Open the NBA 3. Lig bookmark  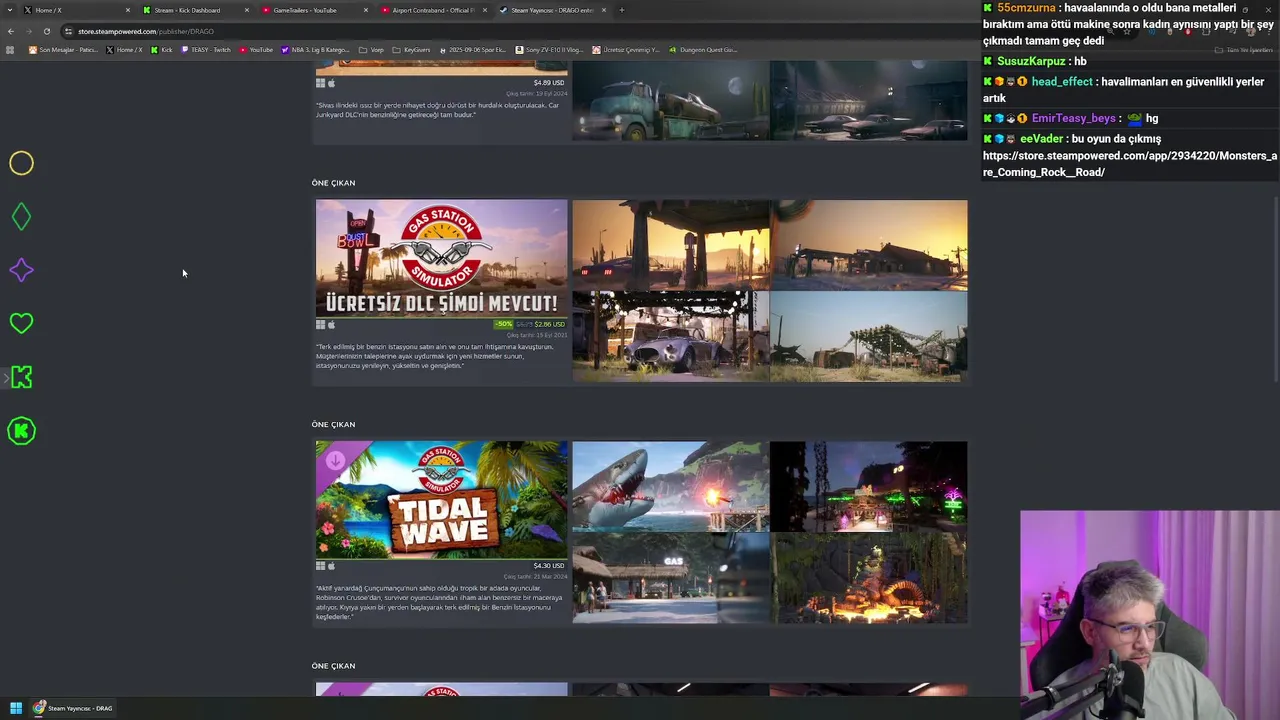point(315,49)
